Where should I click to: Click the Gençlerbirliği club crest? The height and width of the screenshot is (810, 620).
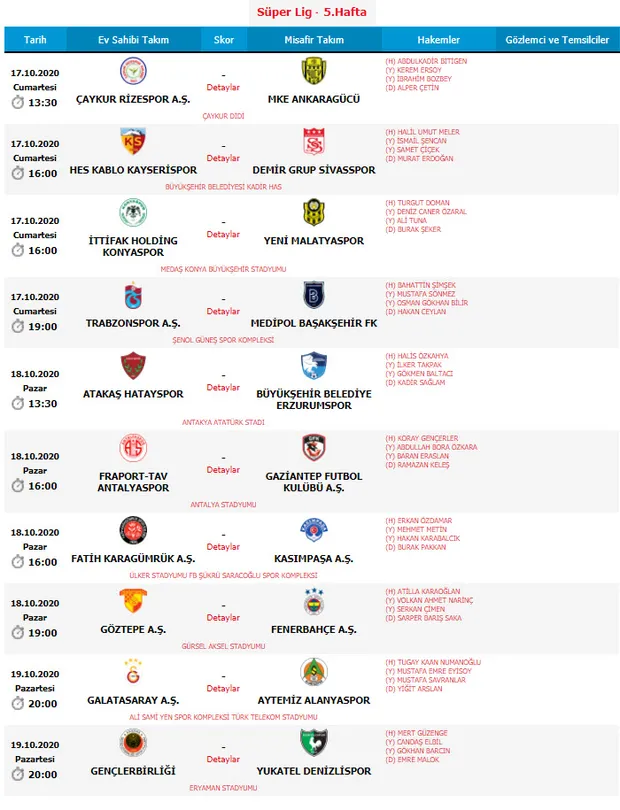133,743
